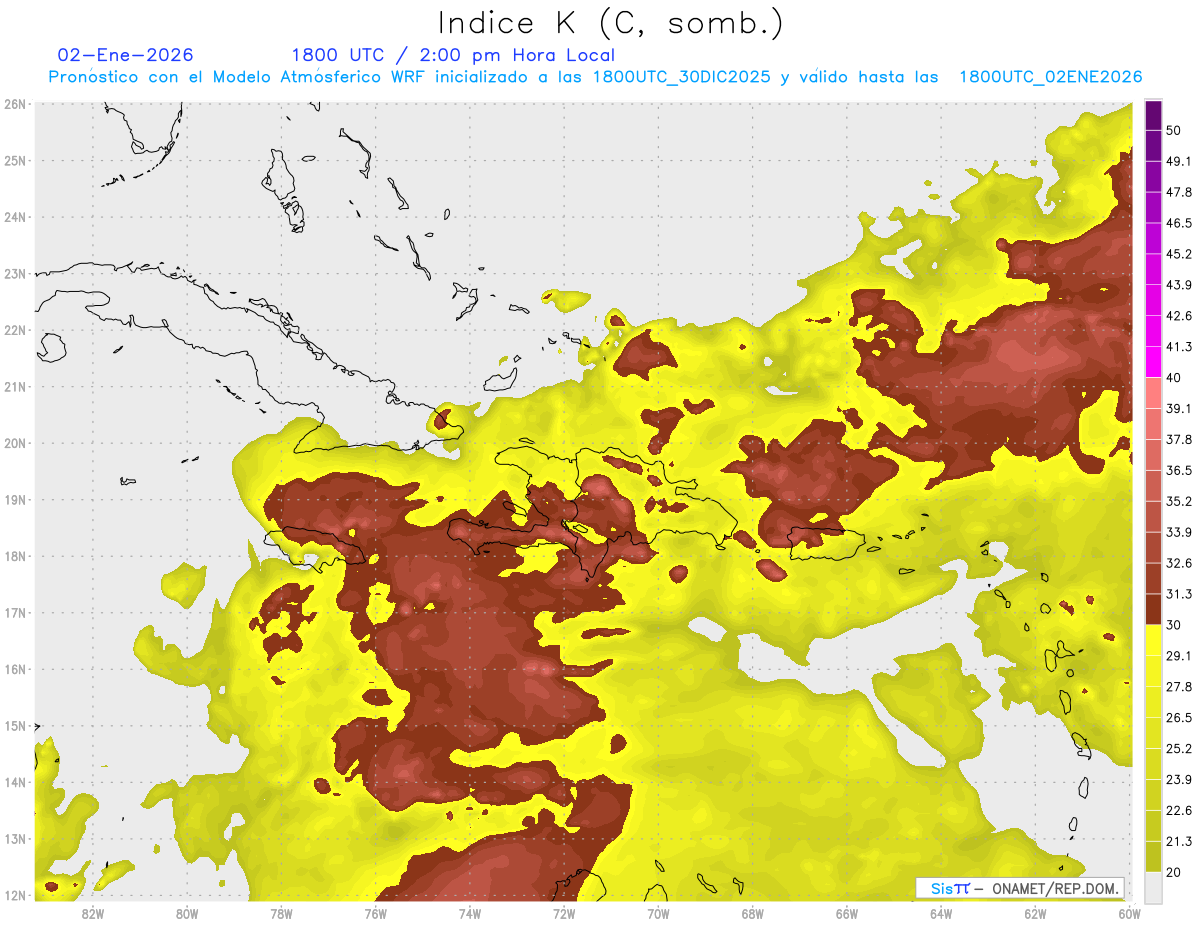Click the 'Indice K (C, somb.)' map title
Image resolution: width=1200 pixels, height=927 pixels.
611,23
